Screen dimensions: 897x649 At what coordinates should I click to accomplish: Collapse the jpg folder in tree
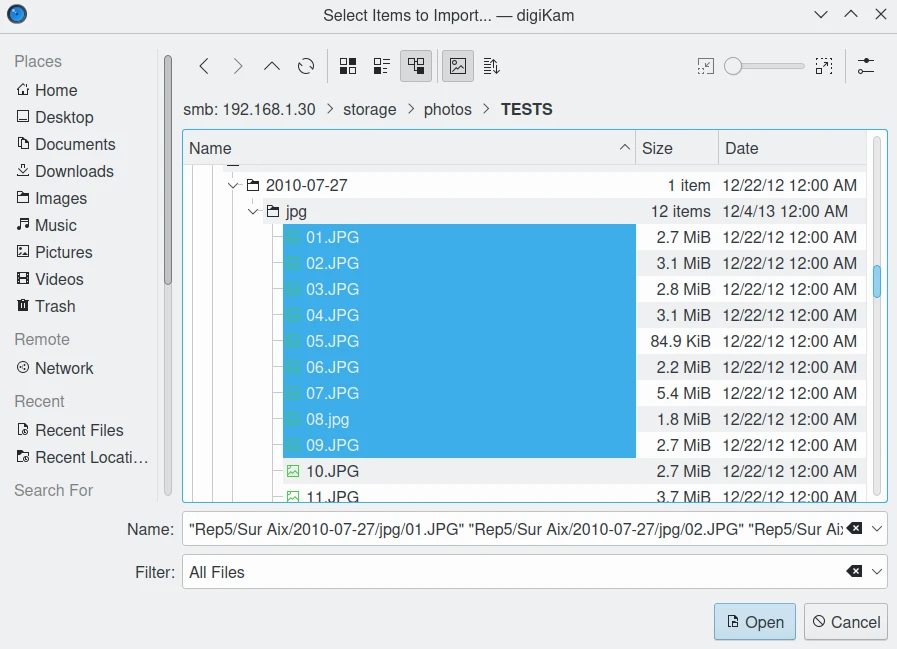253,211
